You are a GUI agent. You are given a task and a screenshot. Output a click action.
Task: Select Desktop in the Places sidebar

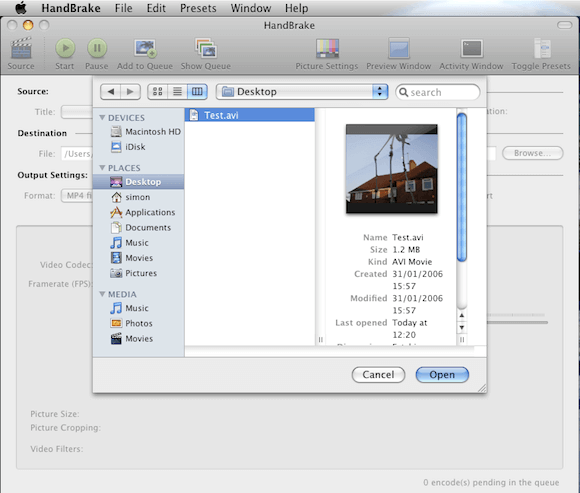[x=138, y=182]
